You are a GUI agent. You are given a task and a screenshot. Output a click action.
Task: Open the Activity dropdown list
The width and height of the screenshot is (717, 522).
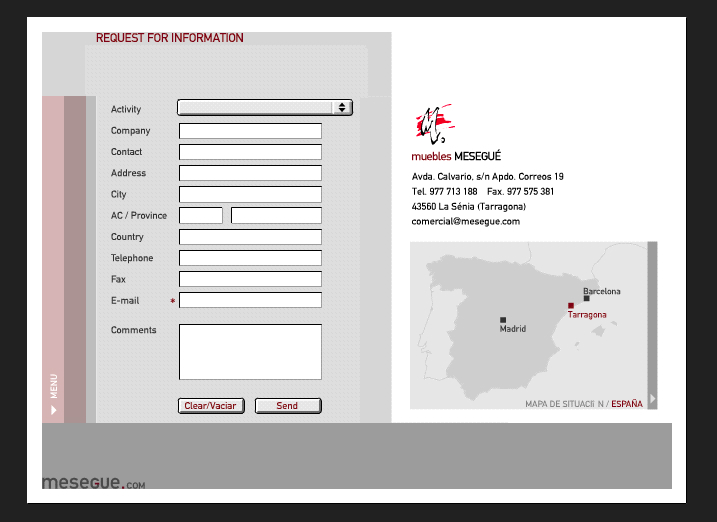point(265,108)
